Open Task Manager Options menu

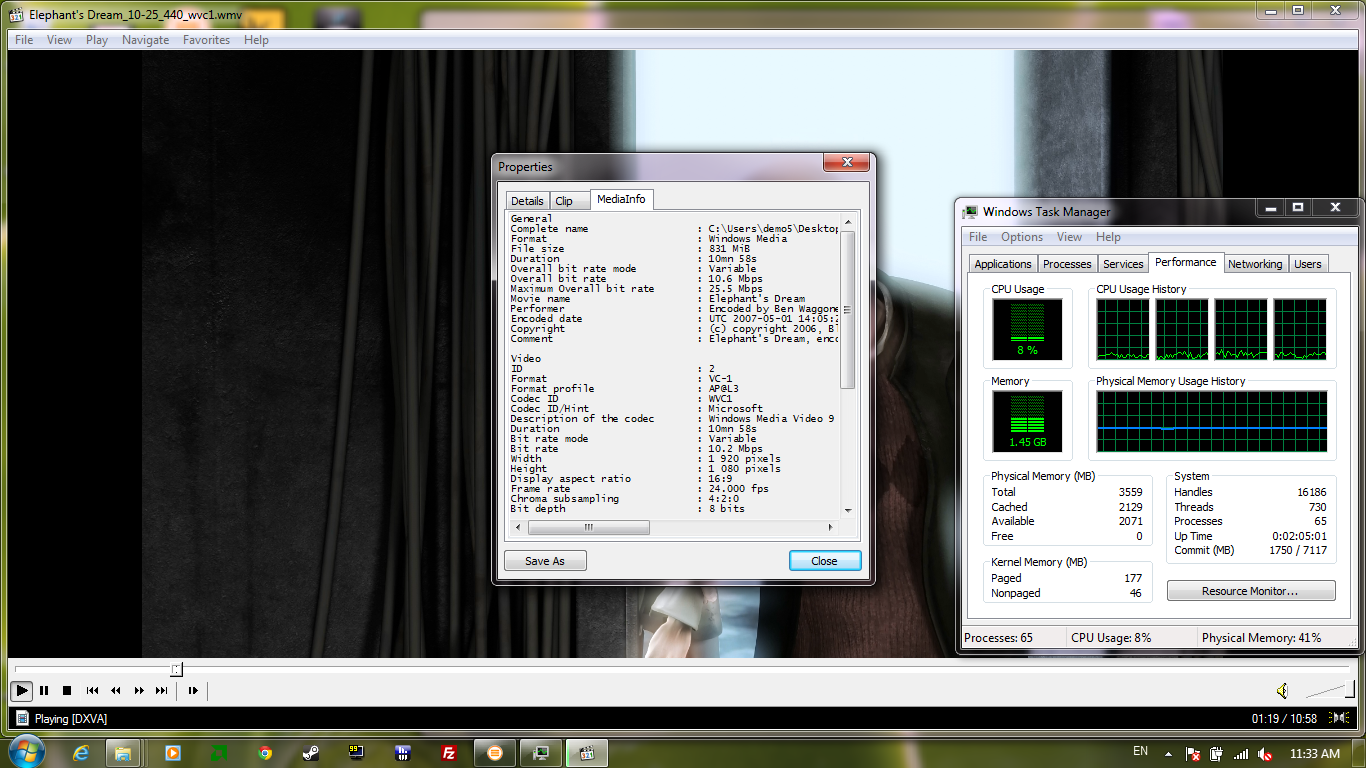coord(1022,237)
